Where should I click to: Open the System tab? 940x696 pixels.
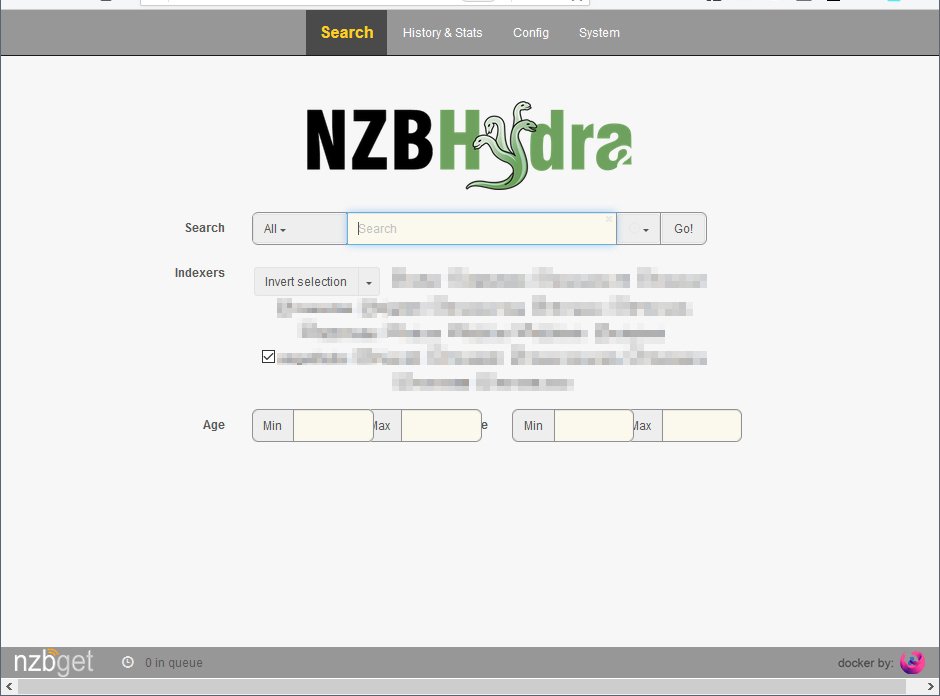[x=599, y=32]
